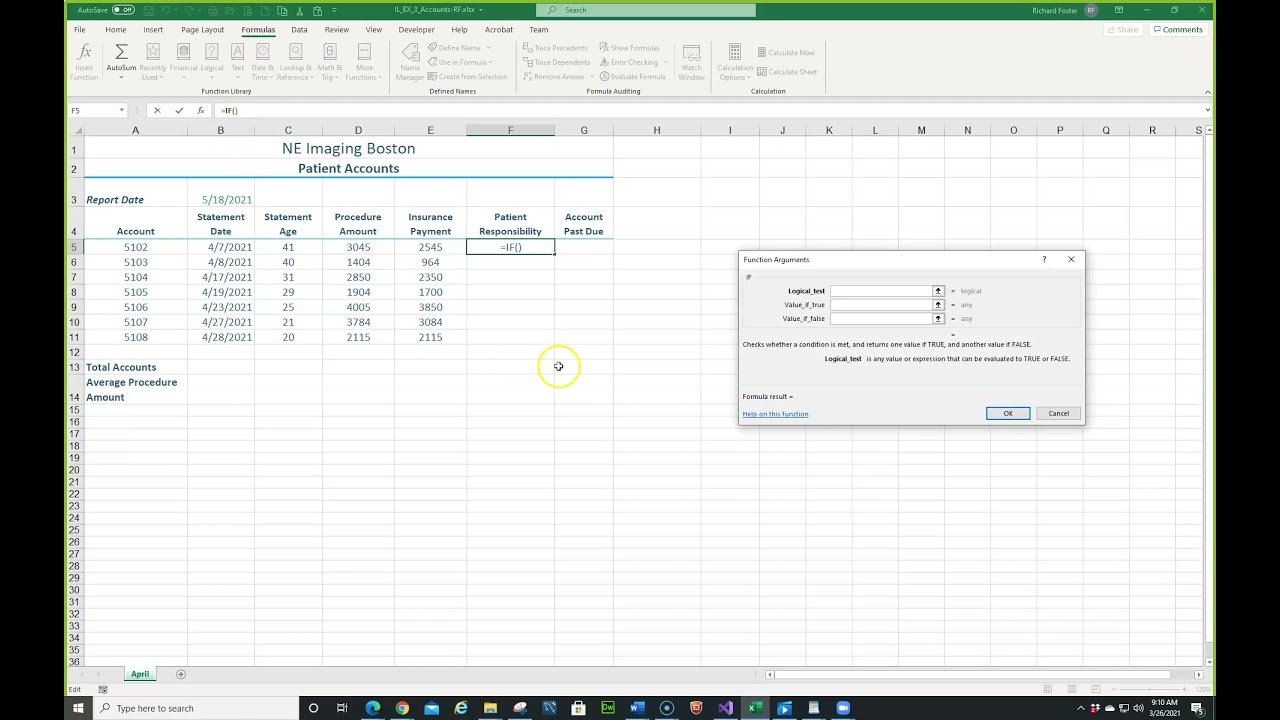
Task: Open the Lookup & Reference functions dropdown
Action: tap(295, 63)
